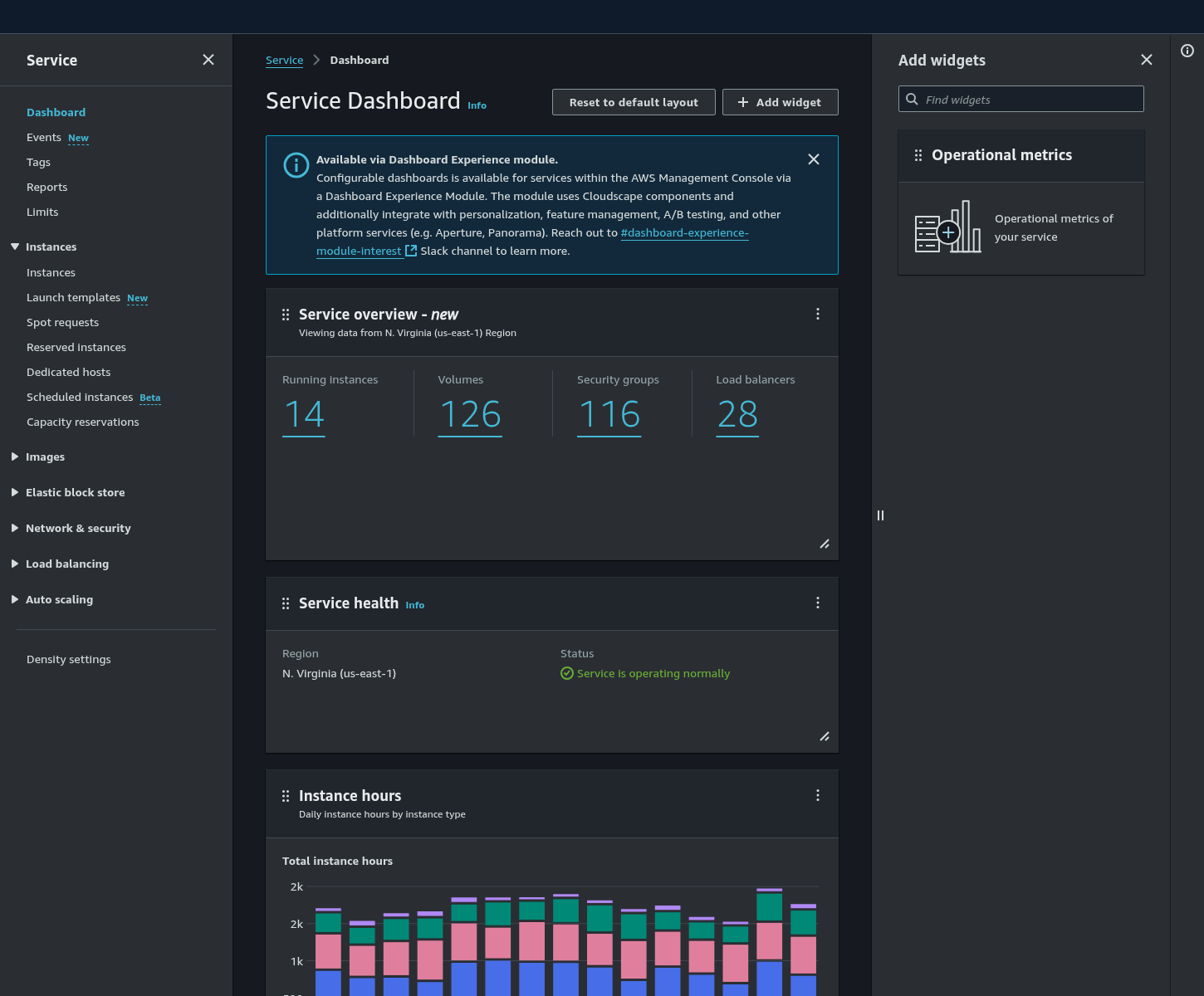Open the Instance hours widget actions menu
1204x996 pixels.
coord(817,795)
